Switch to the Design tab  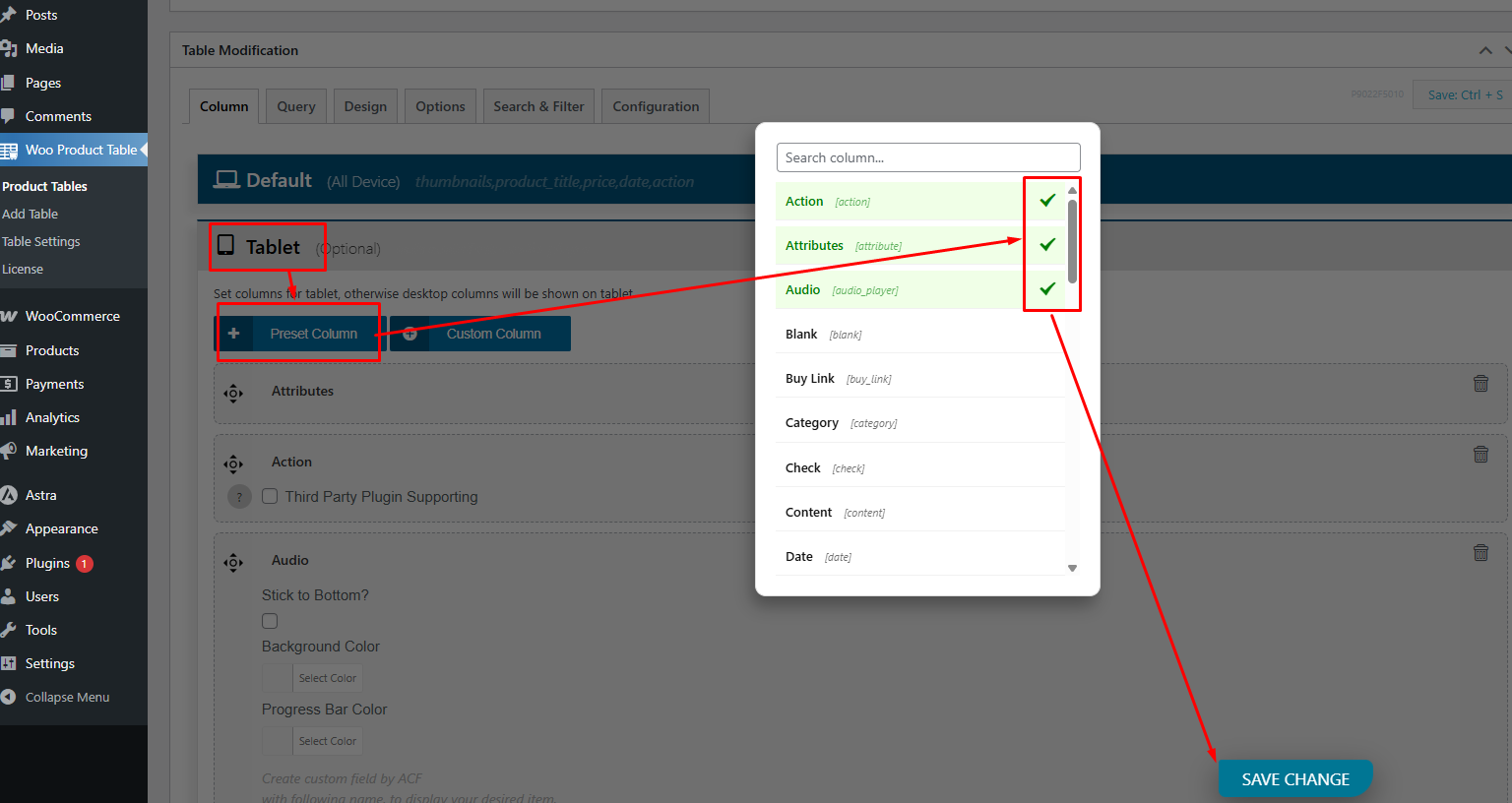click(x=365, y=106)
